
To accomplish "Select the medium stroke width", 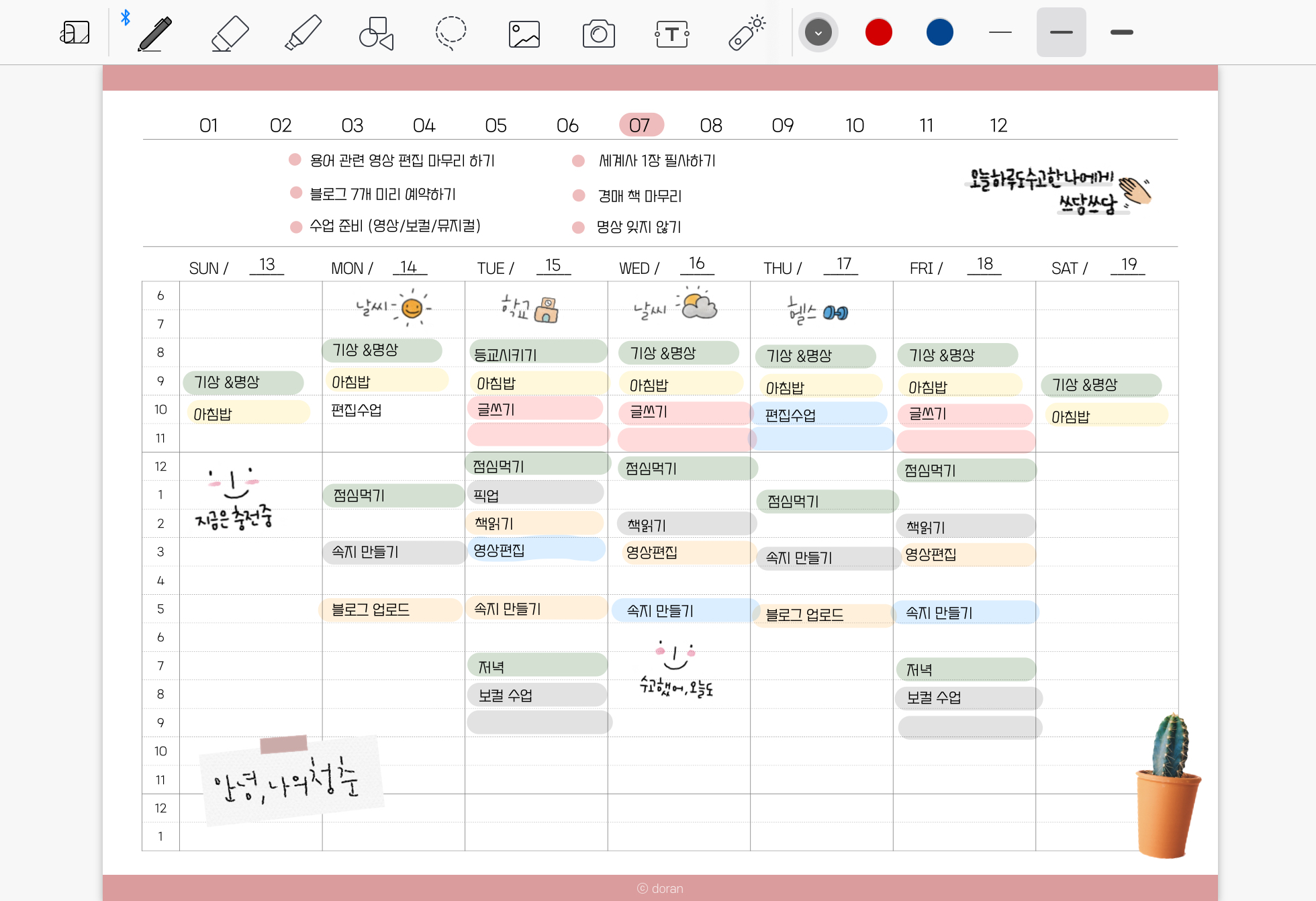I will coord(1061,32).
